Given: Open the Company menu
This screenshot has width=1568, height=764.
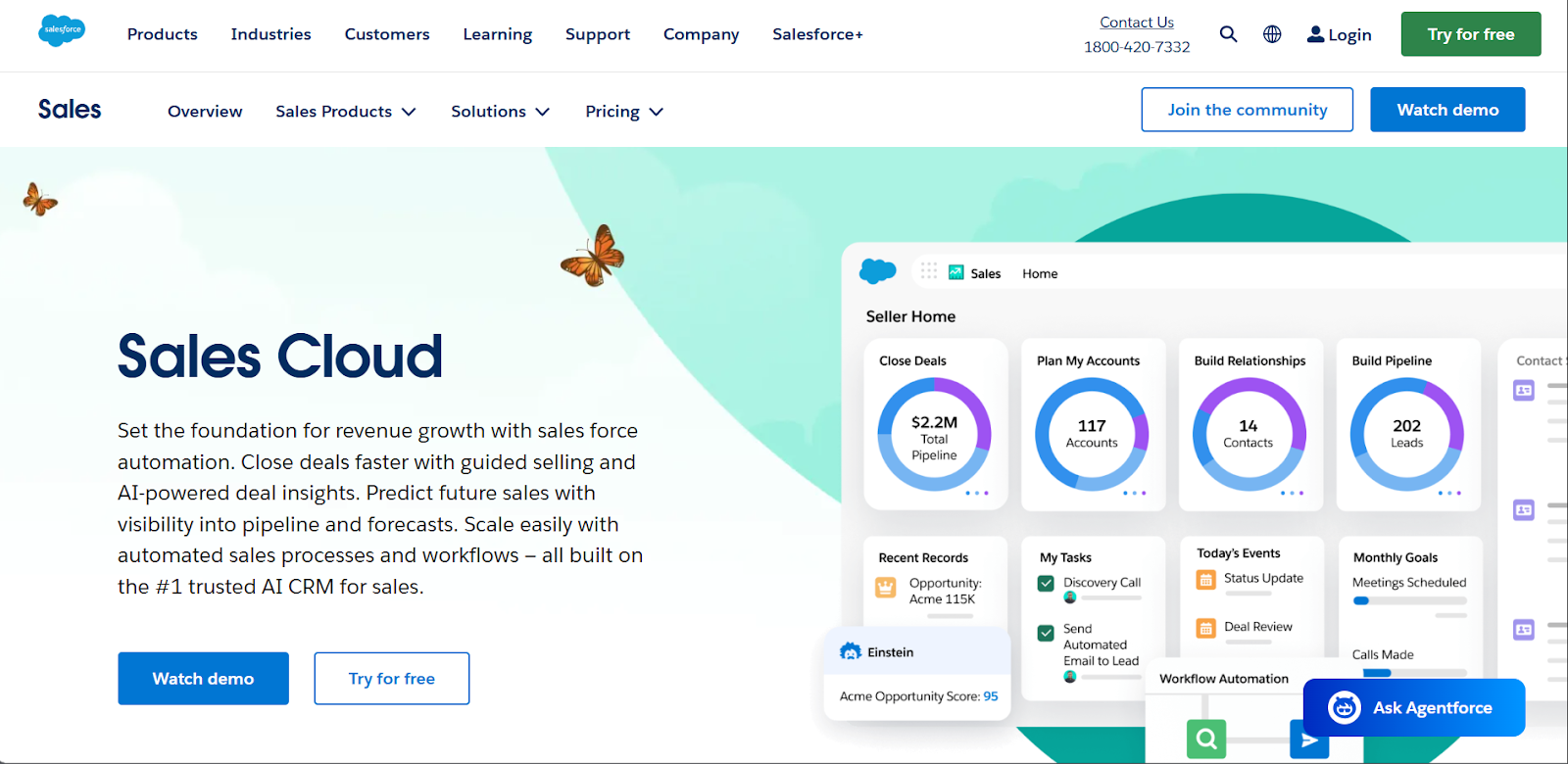Looking at the screenshot, I should [x=702, y=34].
